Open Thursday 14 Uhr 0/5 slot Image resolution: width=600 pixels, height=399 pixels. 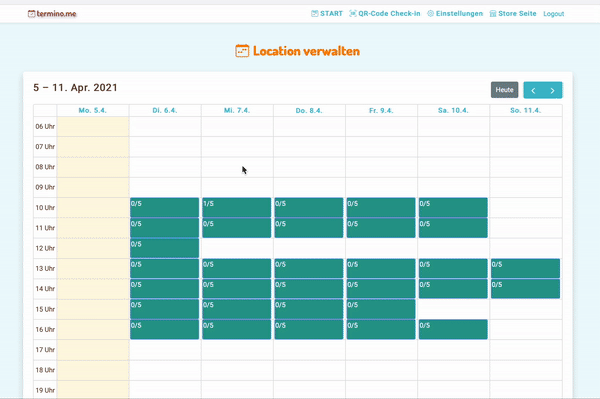[309, 288]
